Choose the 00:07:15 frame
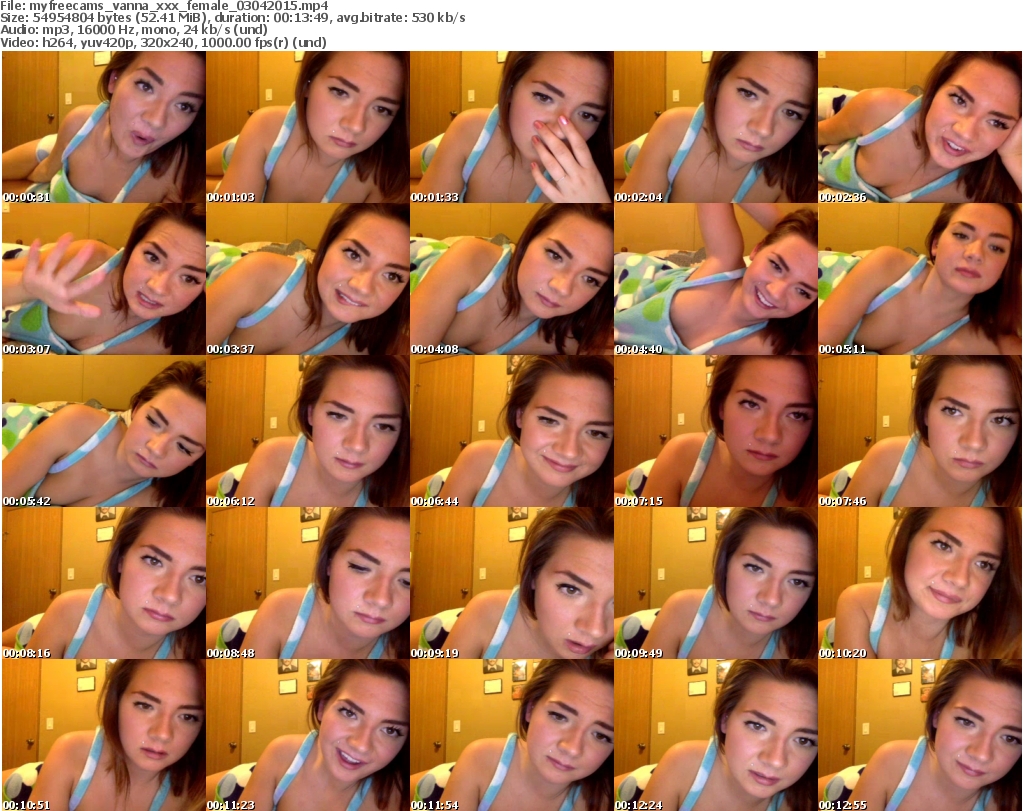Image resolution: width=1024 pixels, height=811 pixels. coord(716,432)
